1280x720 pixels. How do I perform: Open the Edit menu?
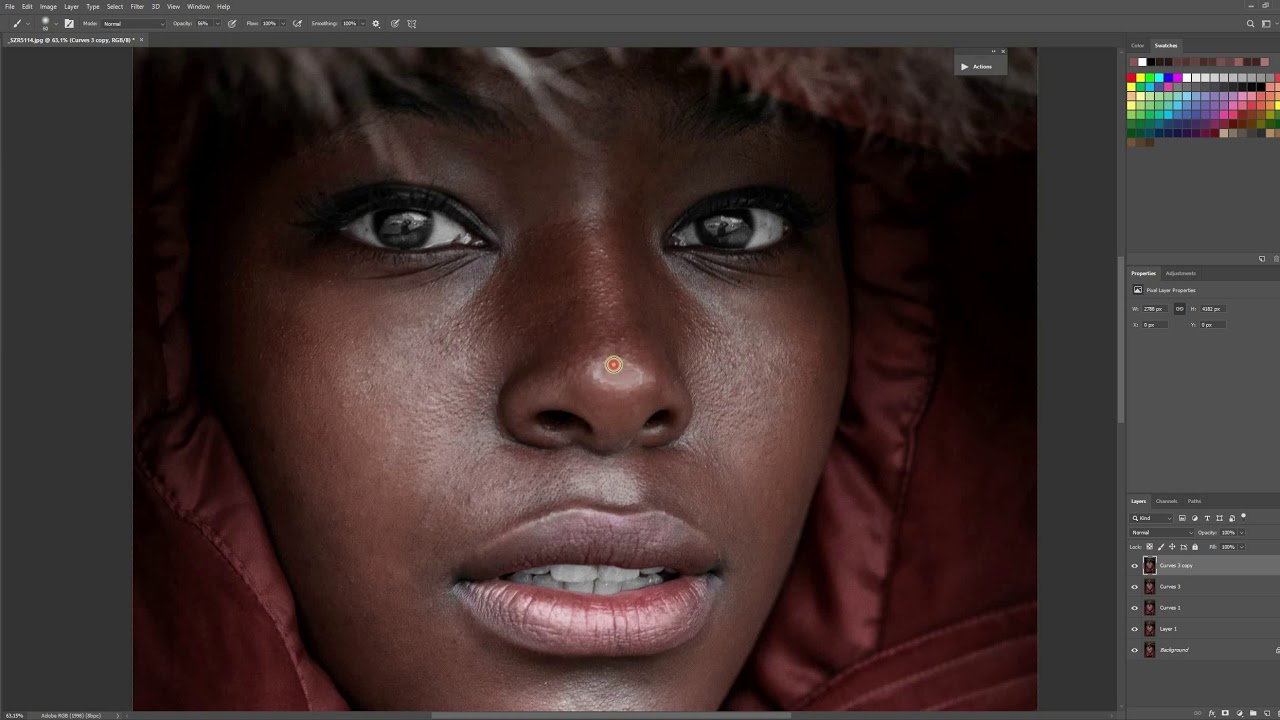coord(27,6)
